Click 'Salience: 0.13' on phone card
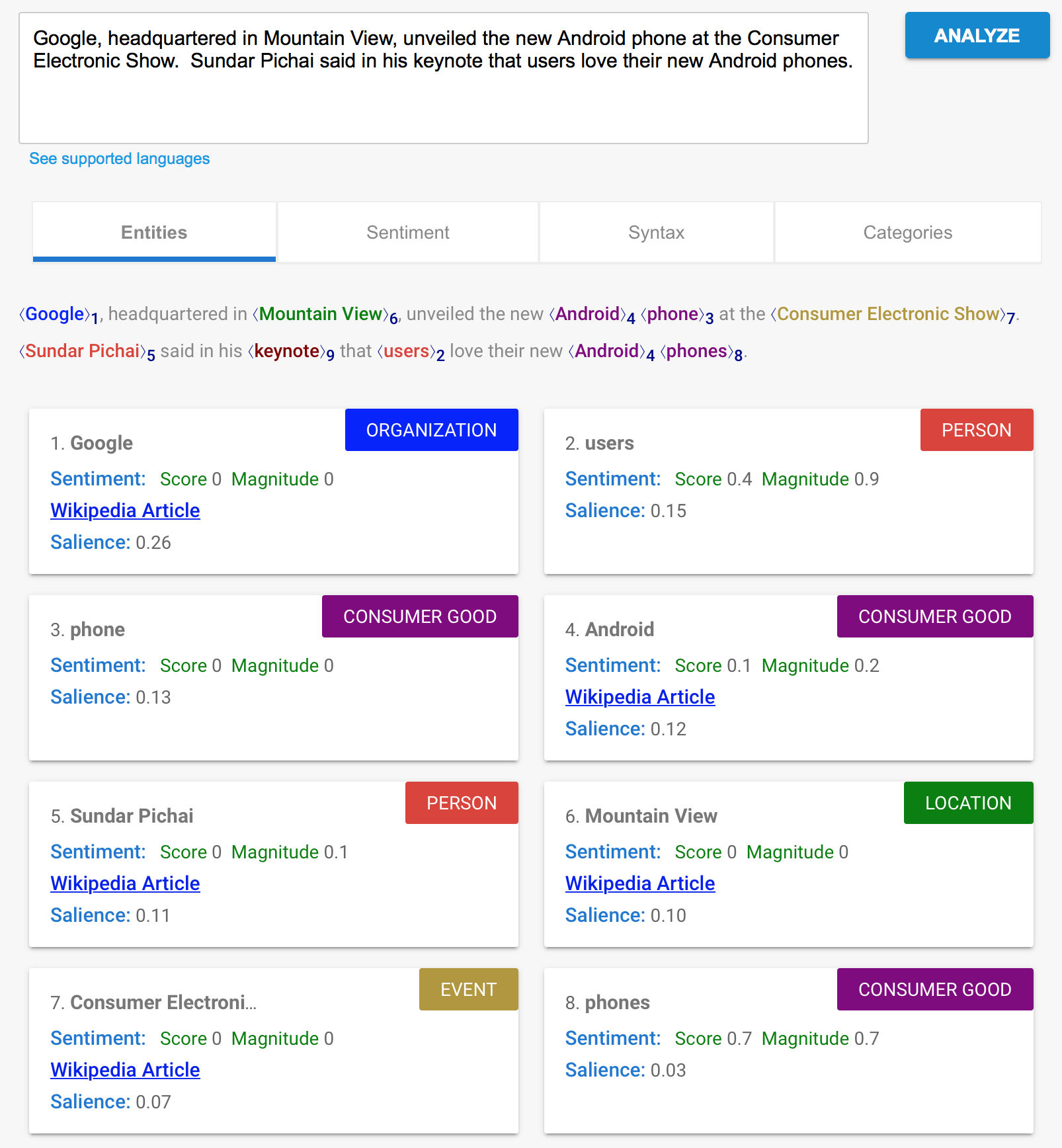 (x=111, y=697)
